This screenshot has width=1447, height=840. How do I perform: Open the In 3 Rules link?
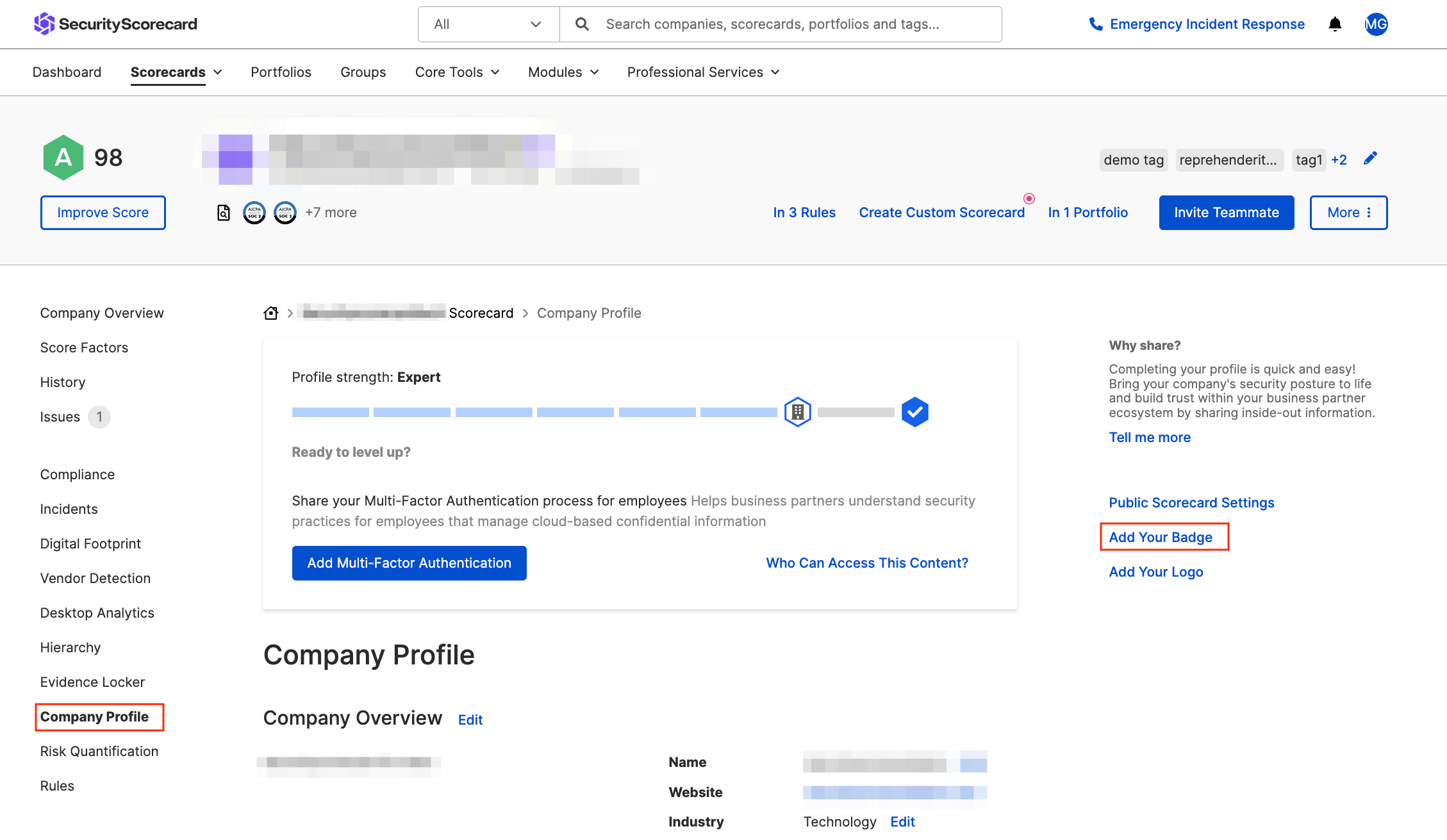(x=804, y=213)
